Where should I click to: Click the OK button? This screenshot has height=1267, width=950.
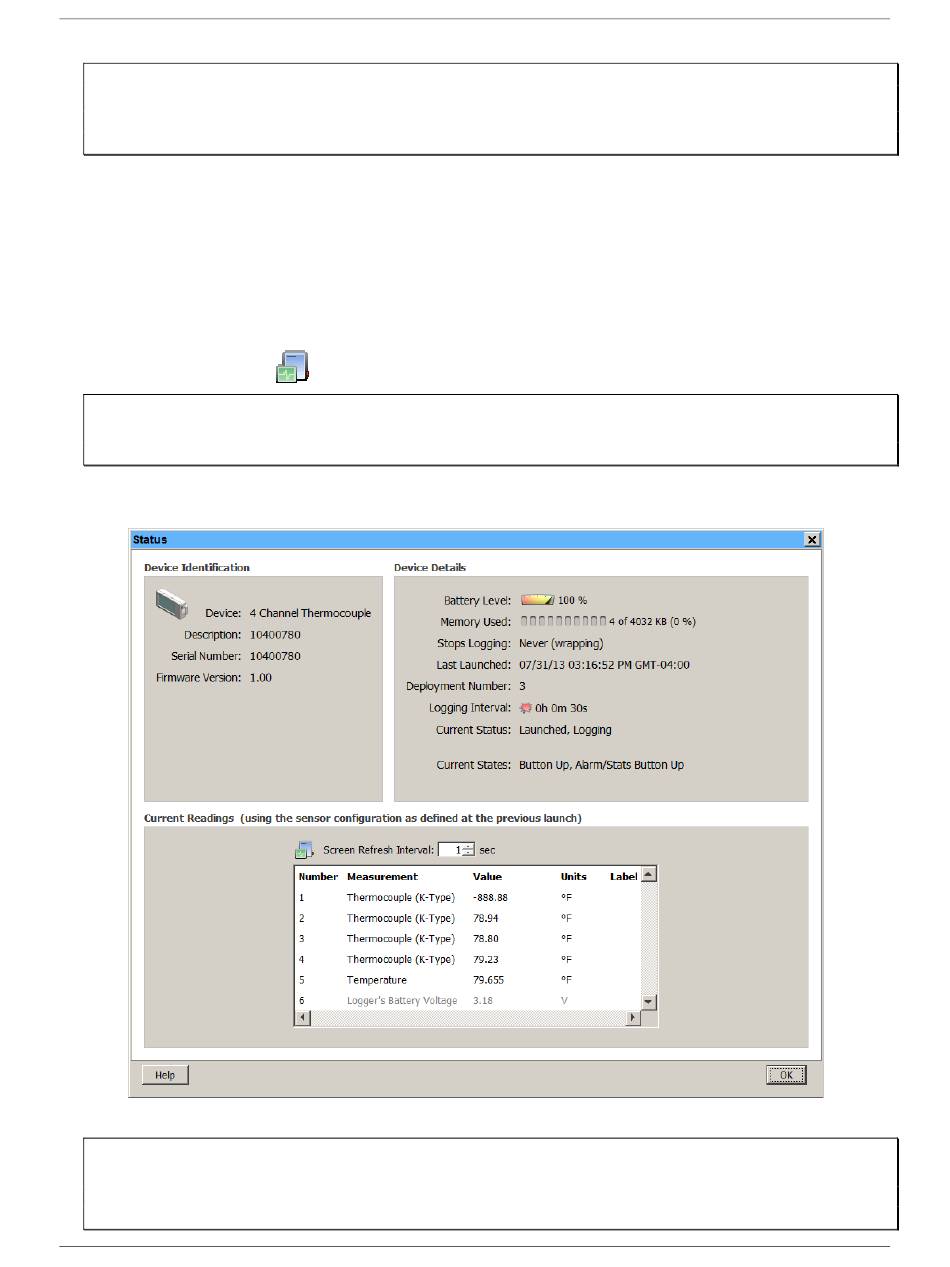coord(786,1075)
